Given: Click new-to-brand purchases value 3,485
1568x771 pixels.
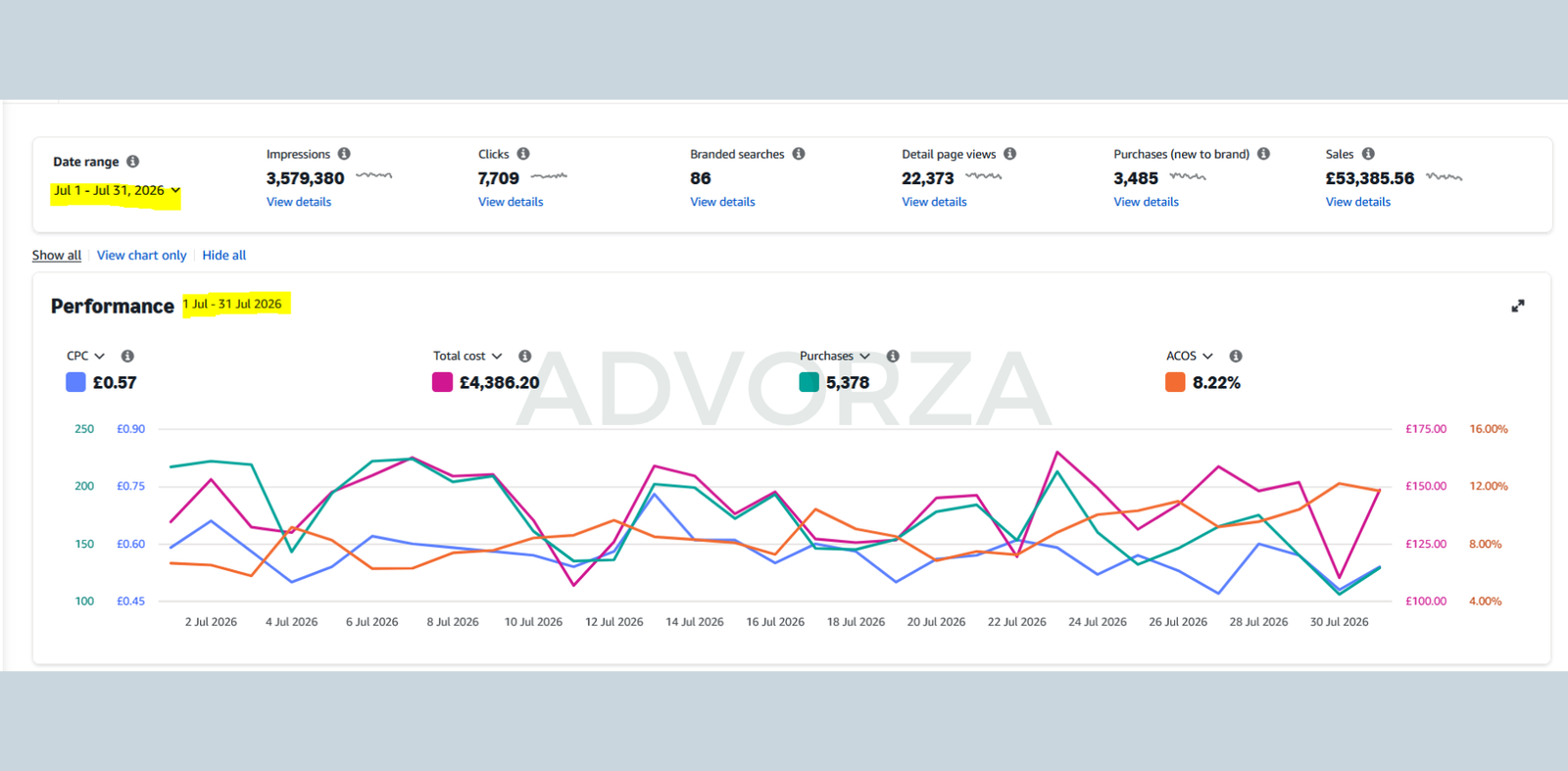Looking at the screenshot, I should click(x=1136, y=178).
